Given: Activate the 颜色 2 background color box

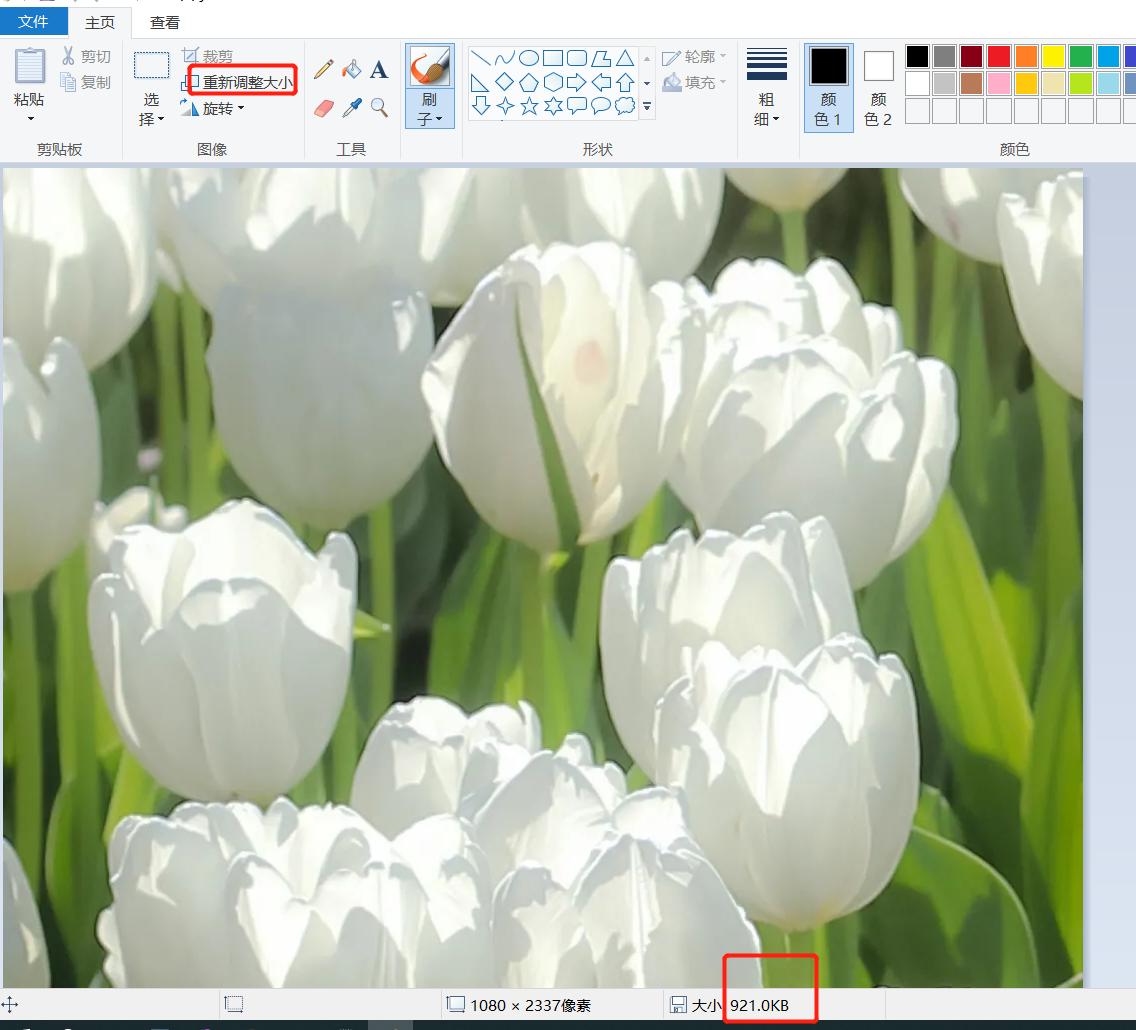Looking at the screenshot, I should (x=878, y=86).
